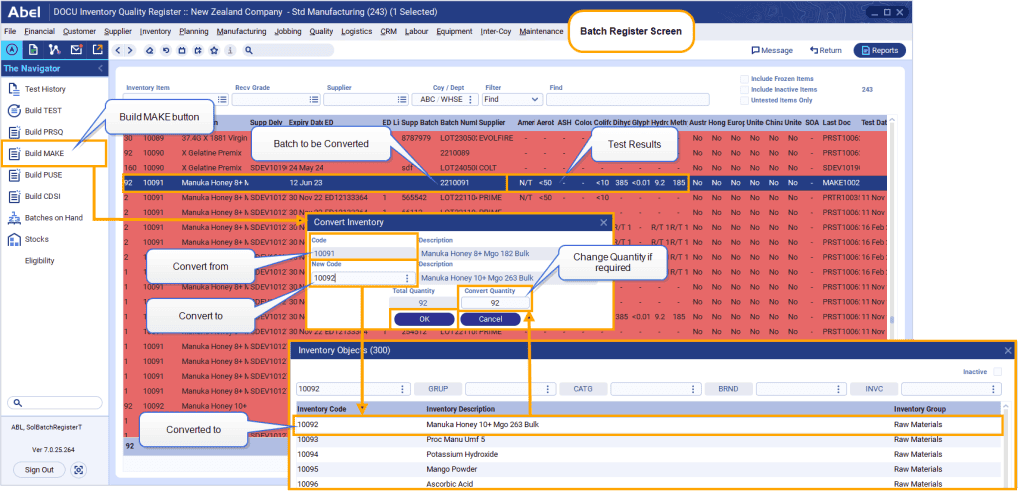The height and width of the screenshot is (495, 1024).
Task: Click the favorites star toolbar icon
Action: pos(214,50)
